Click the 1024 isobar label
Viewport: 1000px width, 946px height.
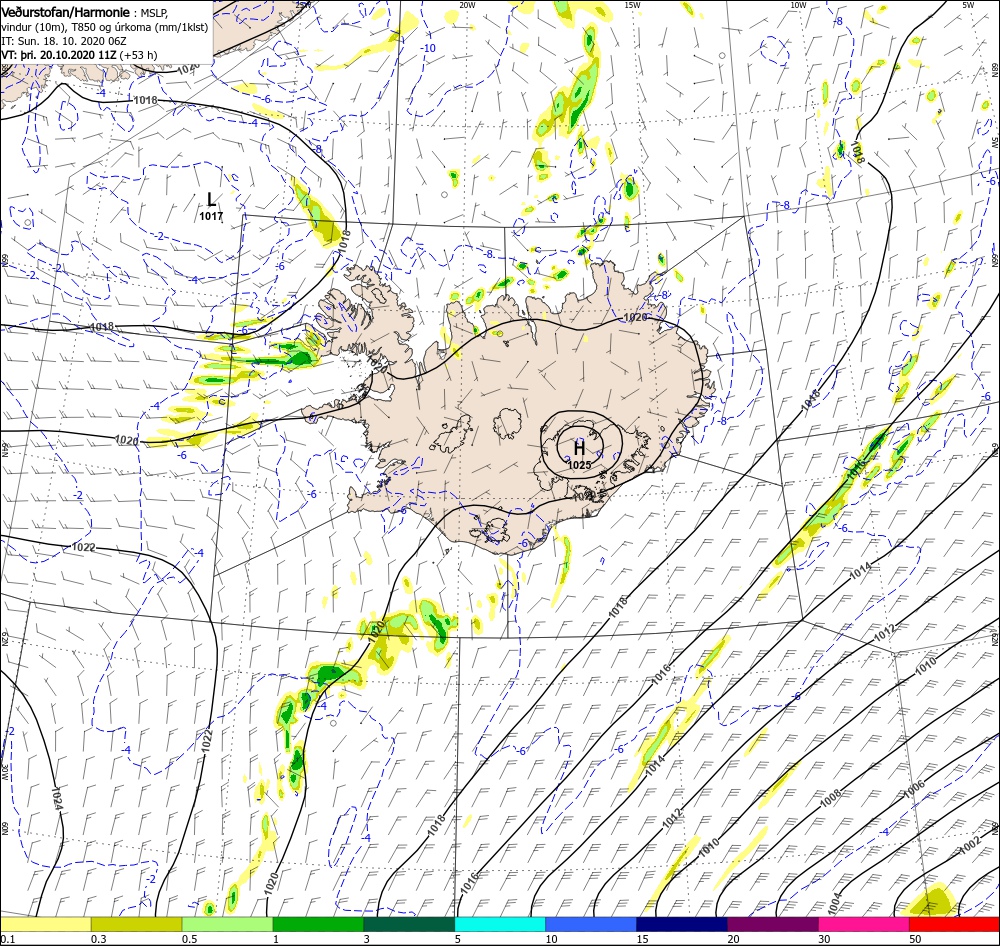pos(57,799)
